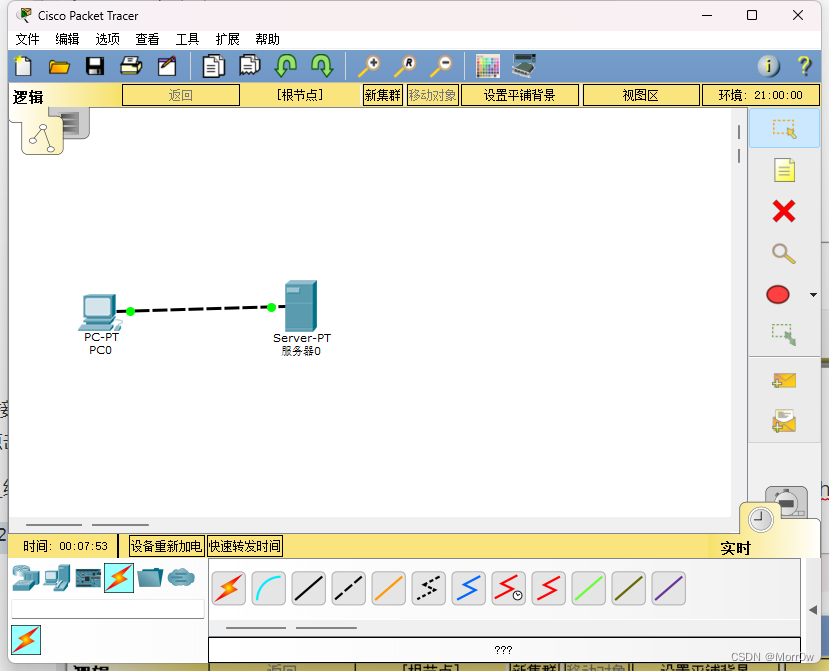Select connections category lightning icon
829x671 pixels.
click(x=119, y=577)
